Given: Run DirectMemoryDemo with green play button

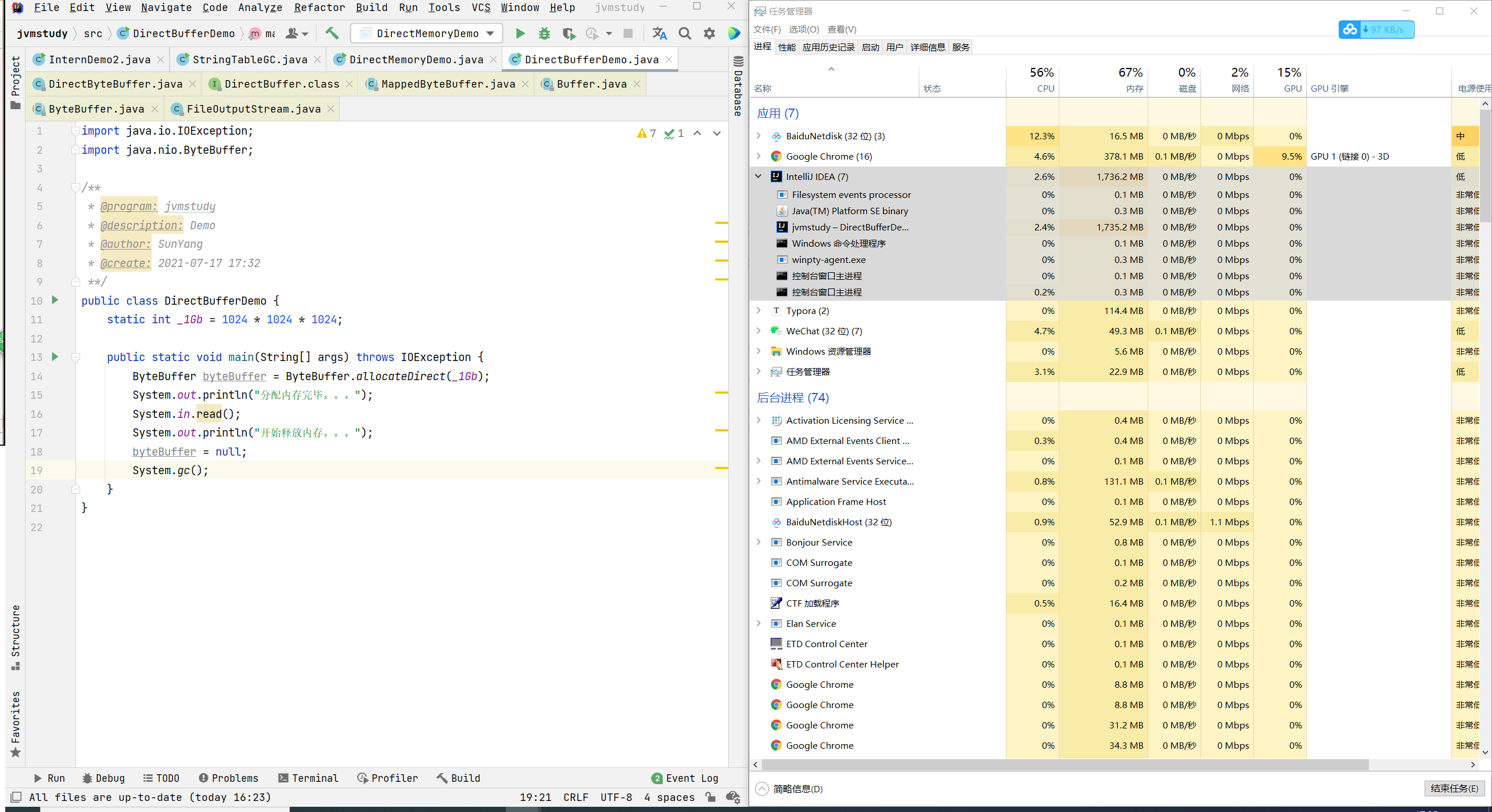Looking at the screenshot, I should coord(520,34).
